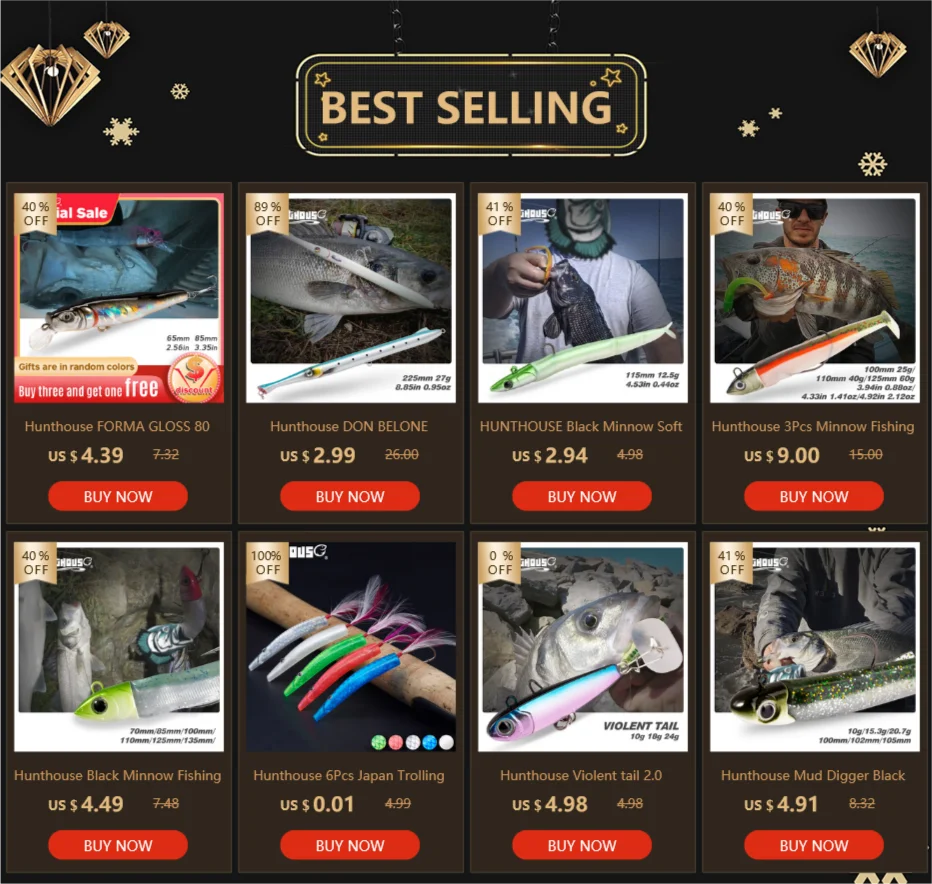932x884 pixels.
Task: Click BUY NOW for Hunthouse 3Pcs Minnow Fishing
Action: click(814, 496)
